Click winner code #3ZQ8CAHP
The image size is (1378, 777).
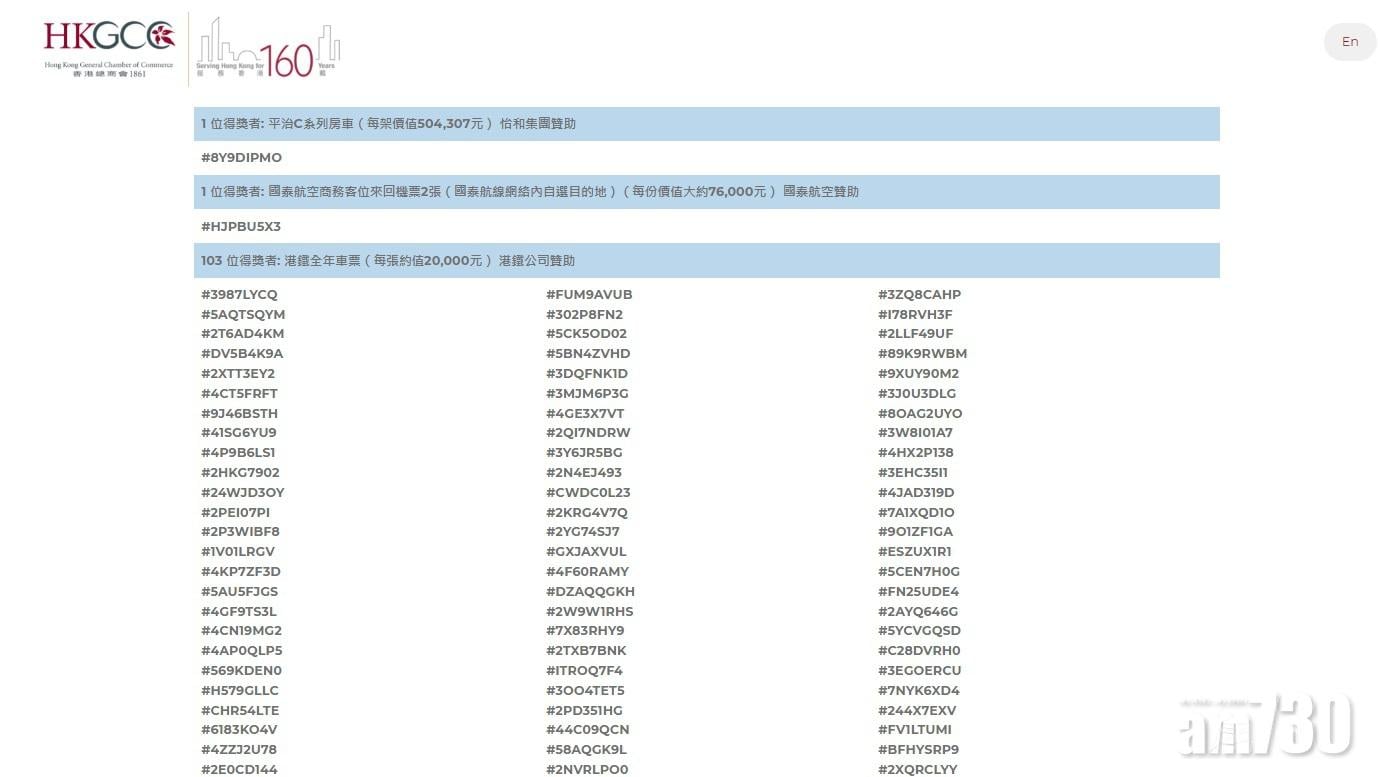click(x=919, y=295)
